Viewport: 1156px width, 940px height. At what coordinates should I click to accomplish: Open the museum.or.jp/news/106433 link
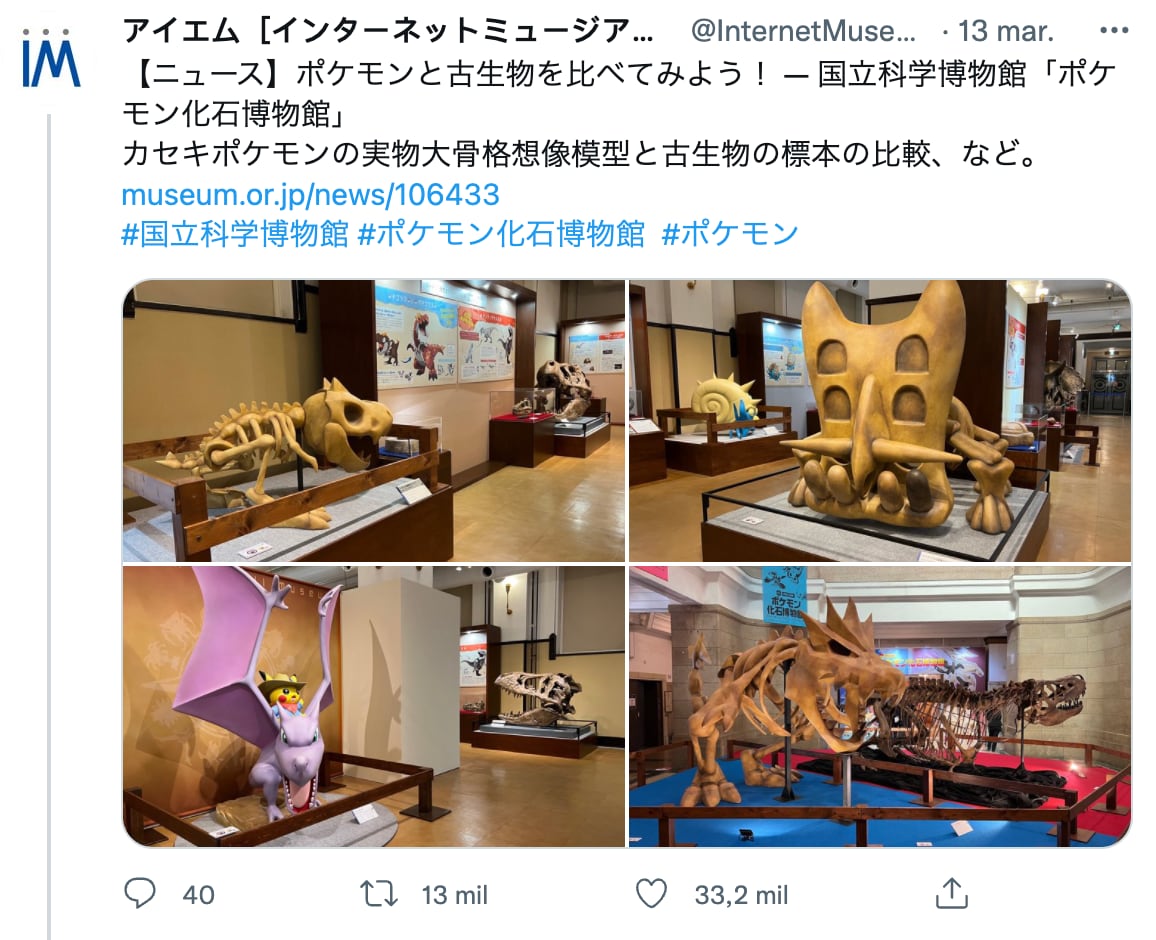tap(310, 195)
